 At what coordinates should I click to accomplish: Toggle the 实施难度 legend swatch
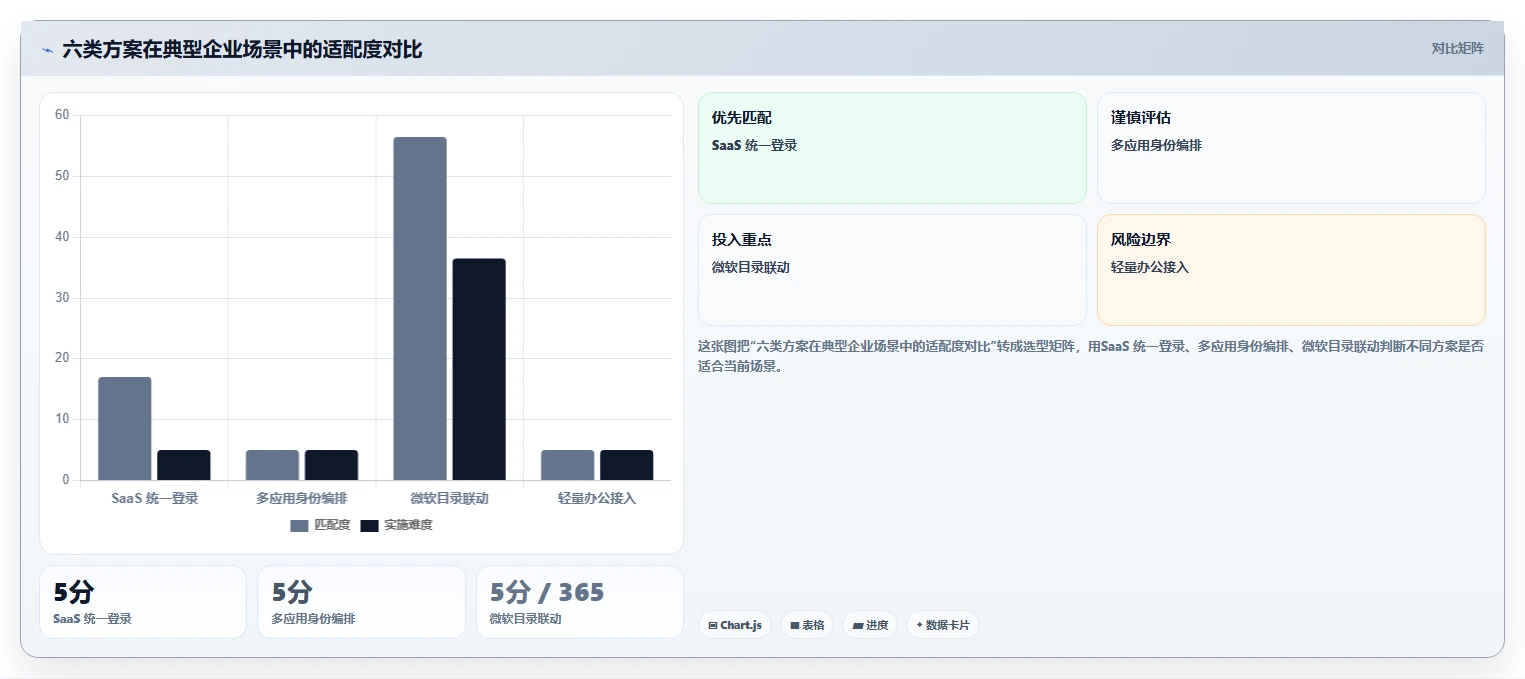370,526
